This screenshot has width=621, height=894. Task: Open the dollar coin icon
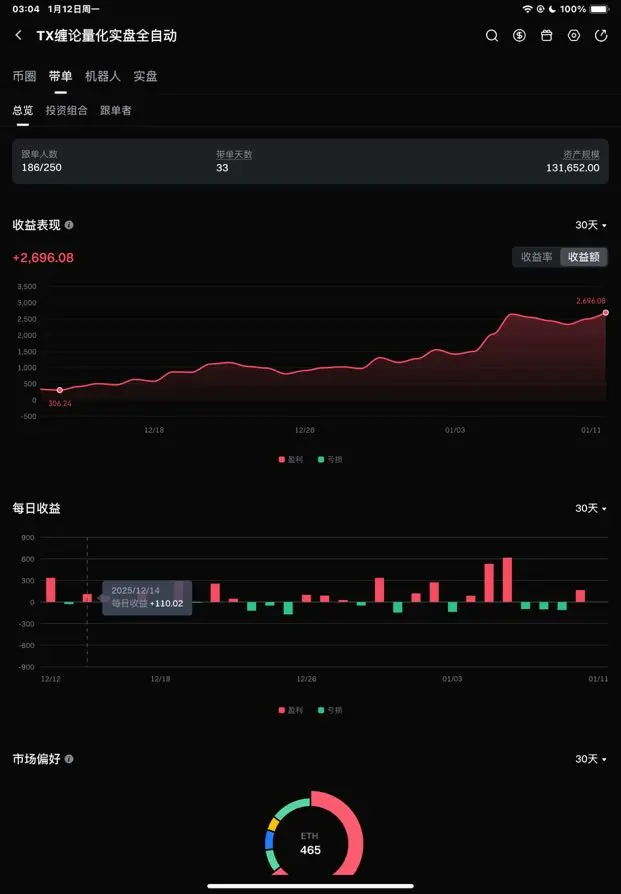pyautogui.click(x=519, y=35)
